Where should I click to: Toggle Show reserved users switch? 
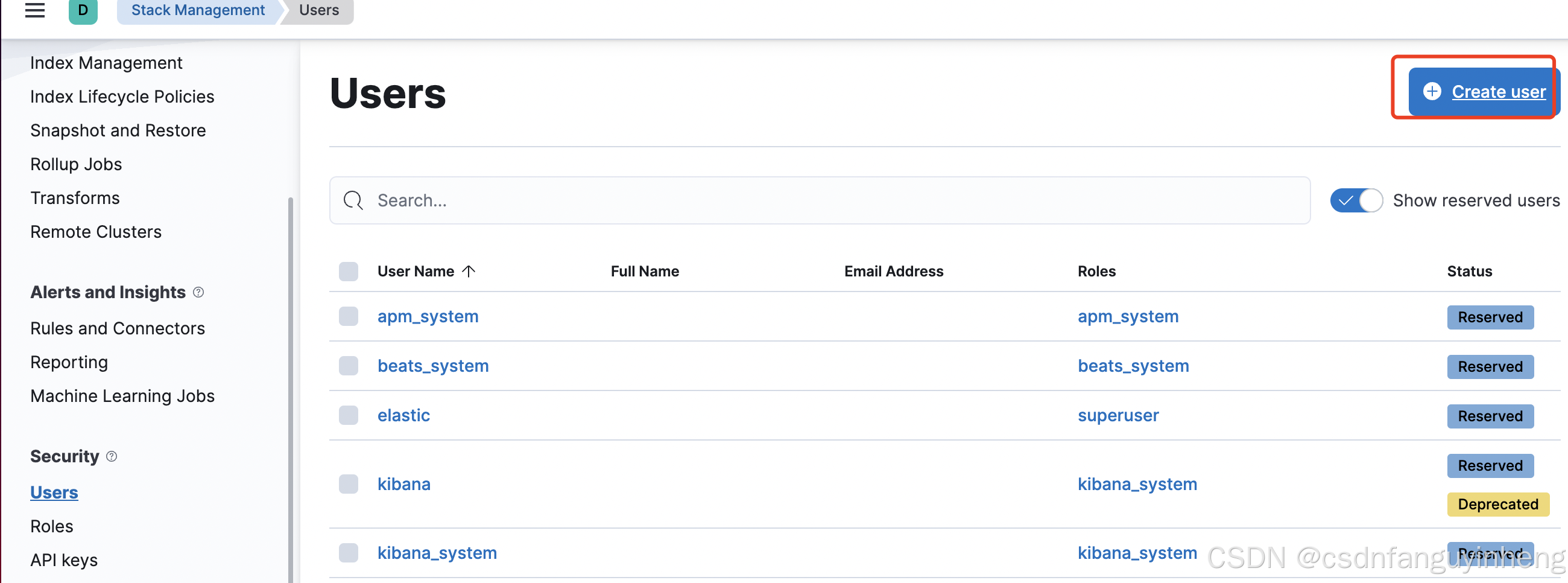tap(1356, 200)
